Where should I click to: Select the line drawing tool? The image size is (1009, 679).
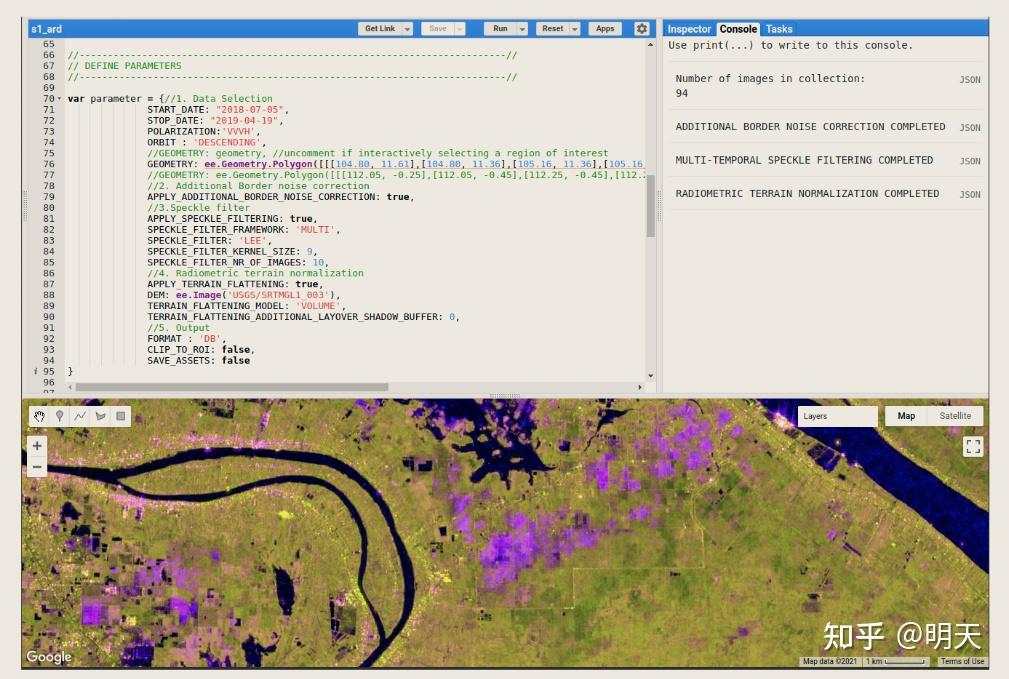pyautogui.click(x=80, y=415)
